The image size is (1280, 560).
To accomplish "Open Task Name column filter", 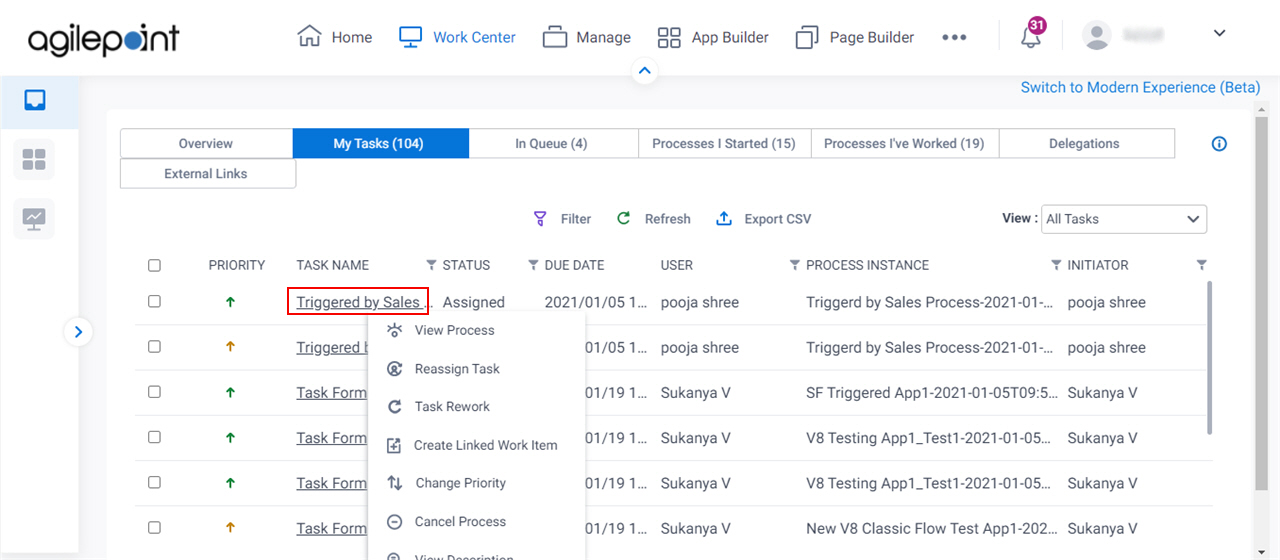I will pyautogui.click(x=431, y=265).
